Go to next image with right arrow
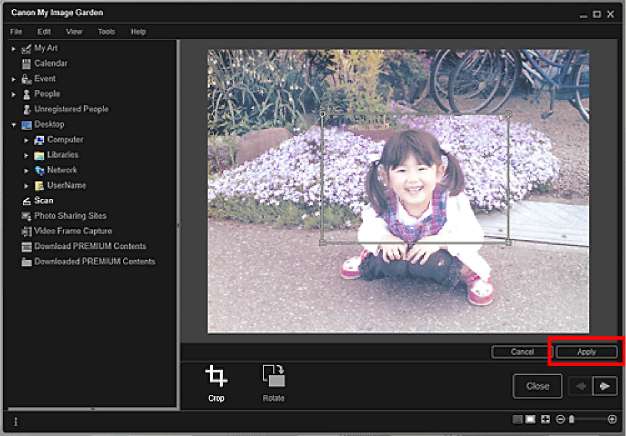Viewport: 626px width, 436px height. pos(604,386)
